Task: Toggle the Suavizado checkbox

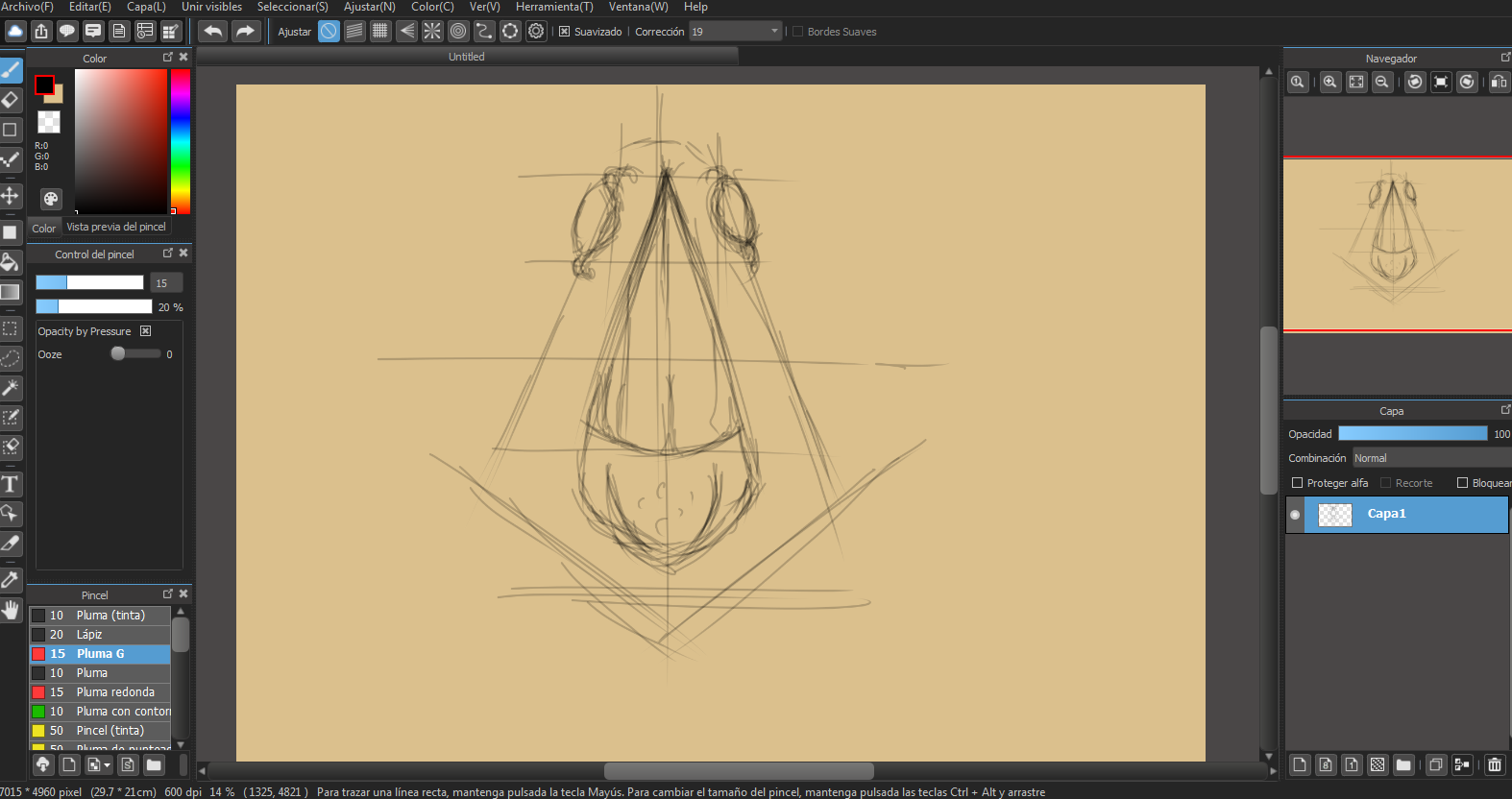Action: click(x=565, y=32)
